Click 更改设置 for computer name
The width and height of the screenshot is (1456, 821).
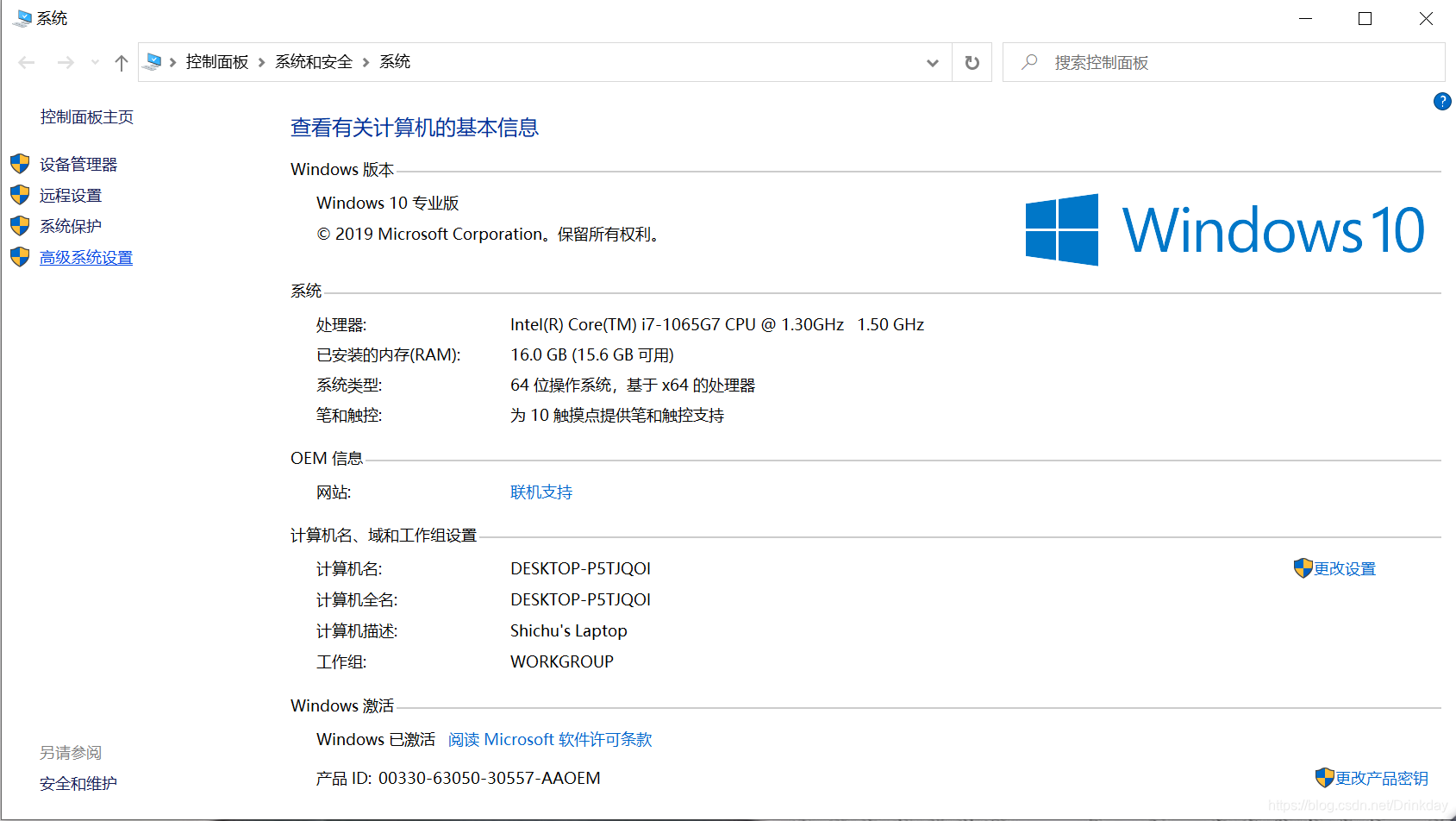pos(1345,569)
